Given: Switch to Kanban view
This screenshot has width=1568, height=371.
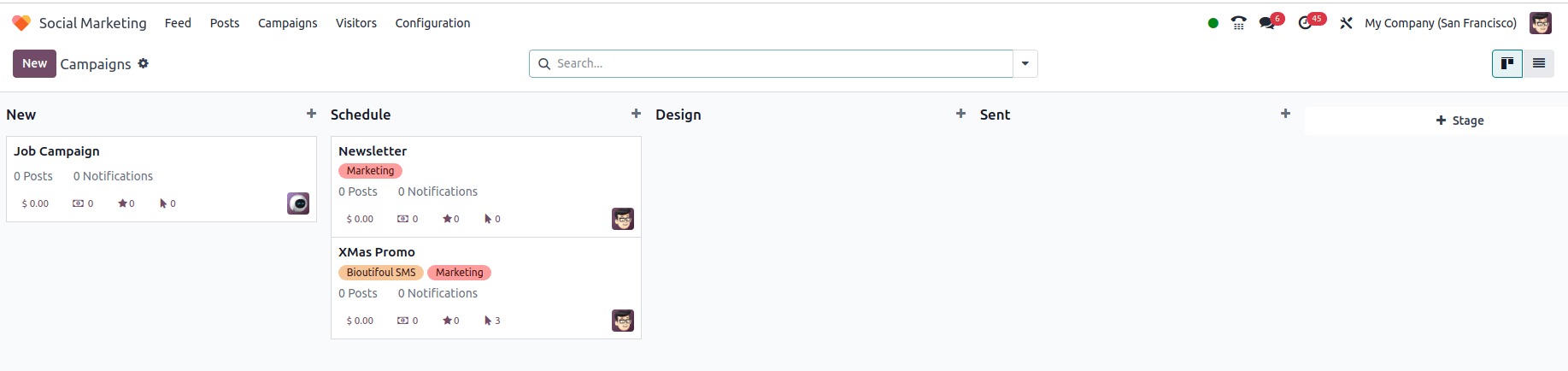Looking at the screenshot, I should (1507, 63).
